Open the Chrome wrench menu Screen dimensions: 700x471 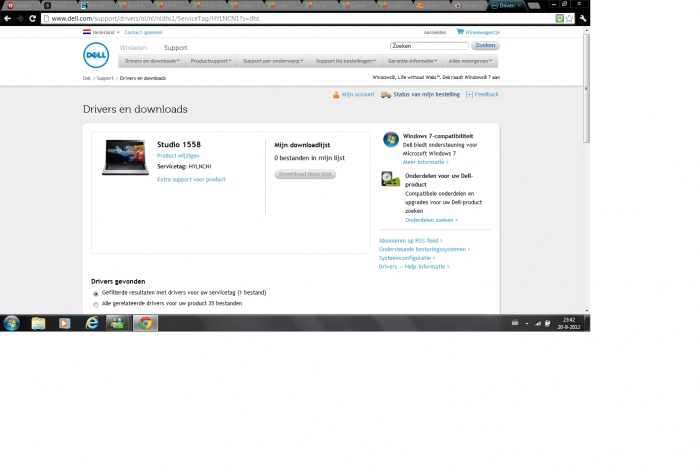point(583,18)
